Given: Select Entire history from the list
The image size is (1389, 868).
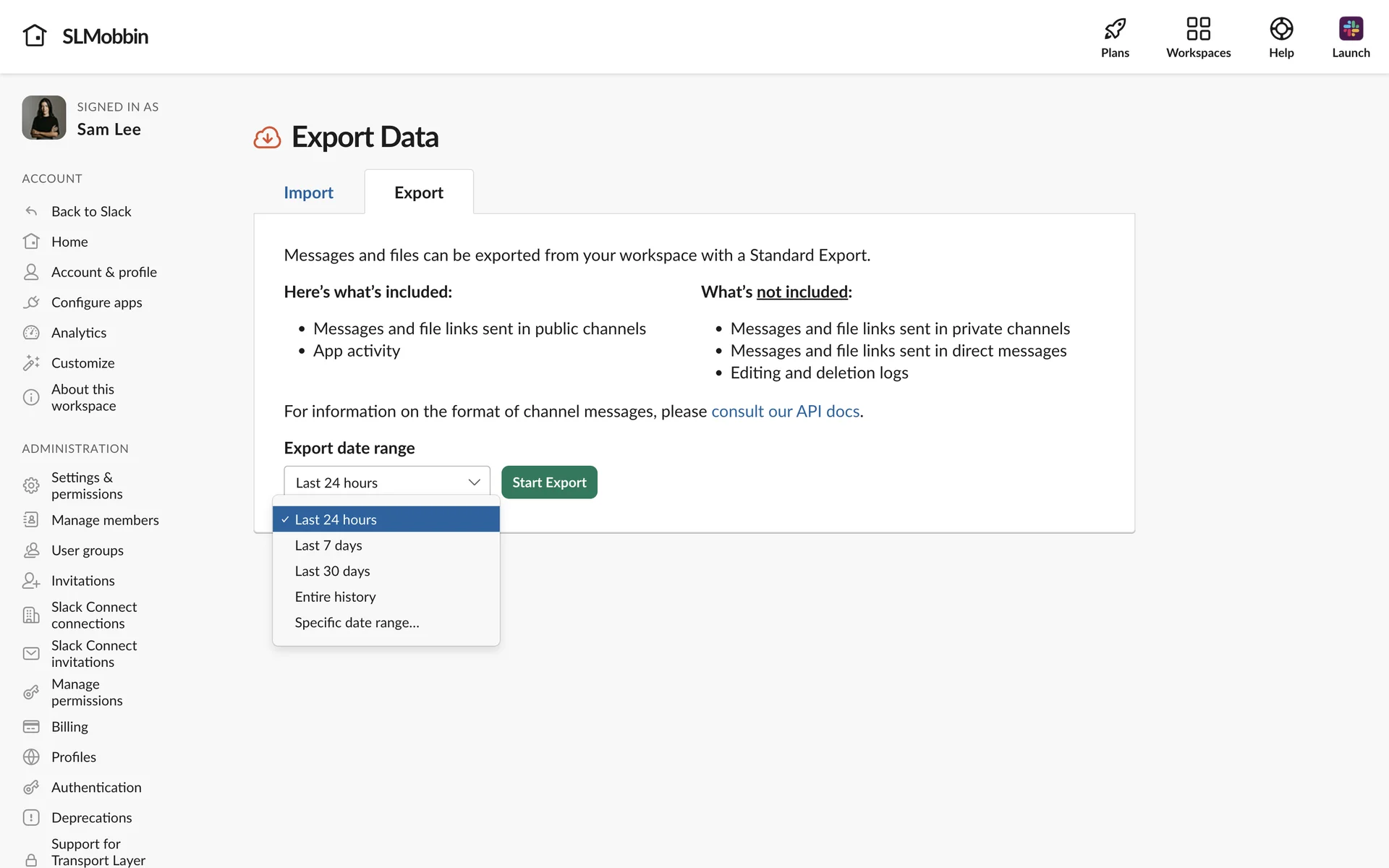Looking at the screenshot, I should pyautogui.click(x=335, y=597).
